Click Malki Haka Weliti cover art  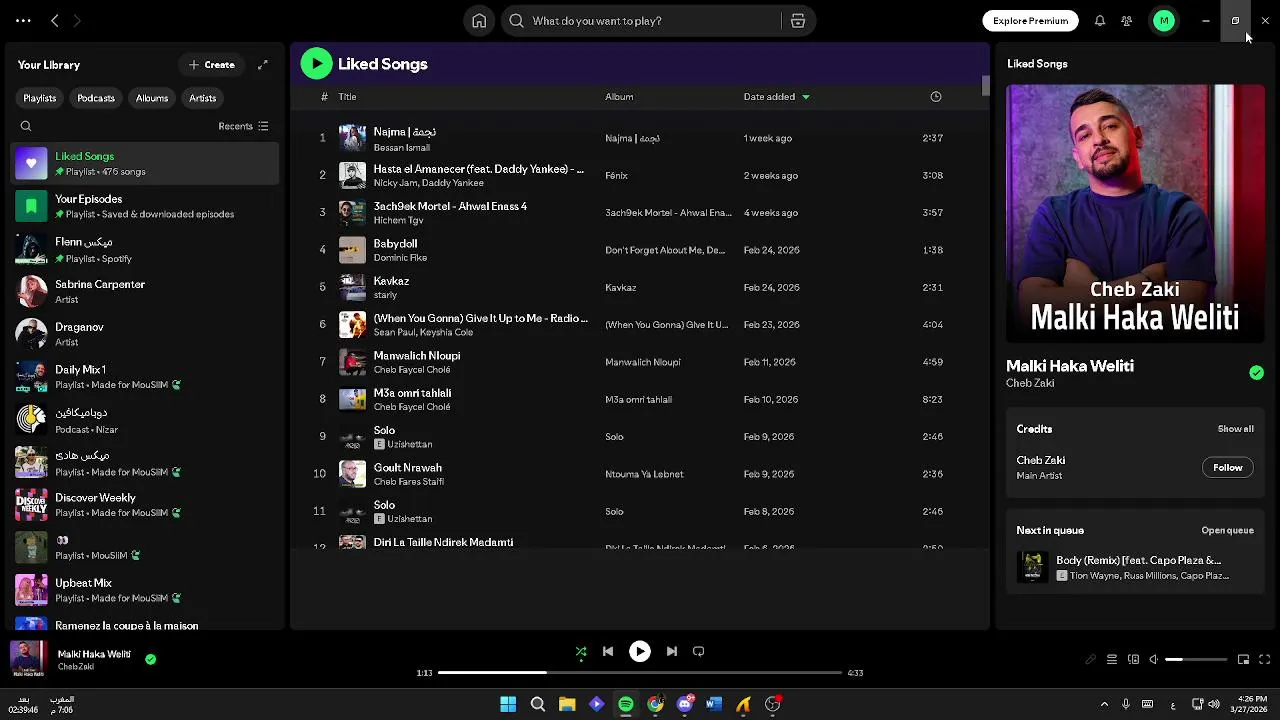pyautogui.click(x=1135, y=213)
